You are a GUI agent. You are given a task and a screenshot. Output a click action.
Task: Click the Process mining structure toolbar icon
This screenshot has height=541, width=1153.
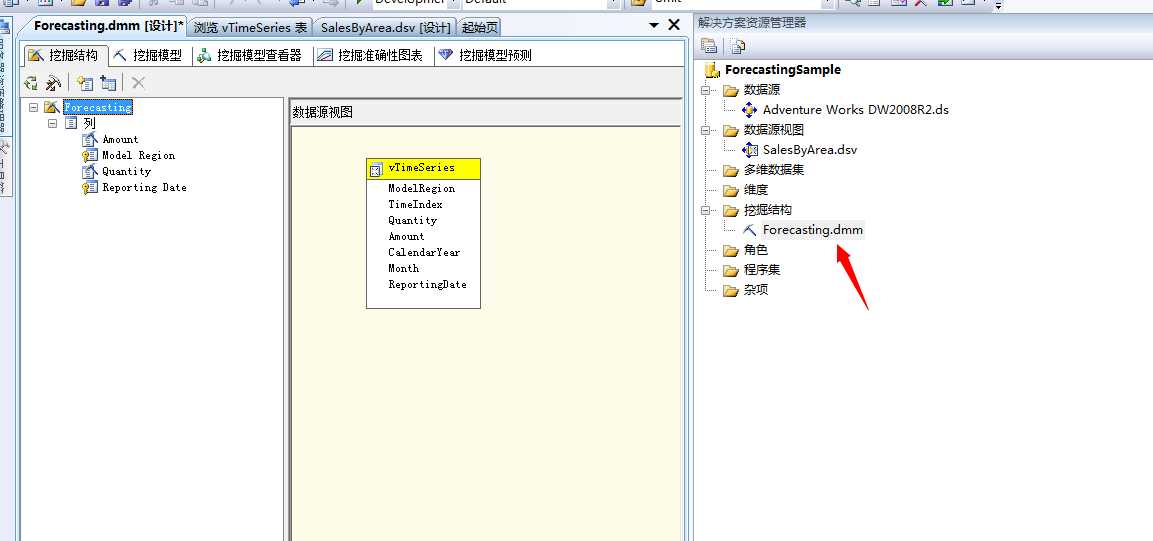[x=31, y=83]
